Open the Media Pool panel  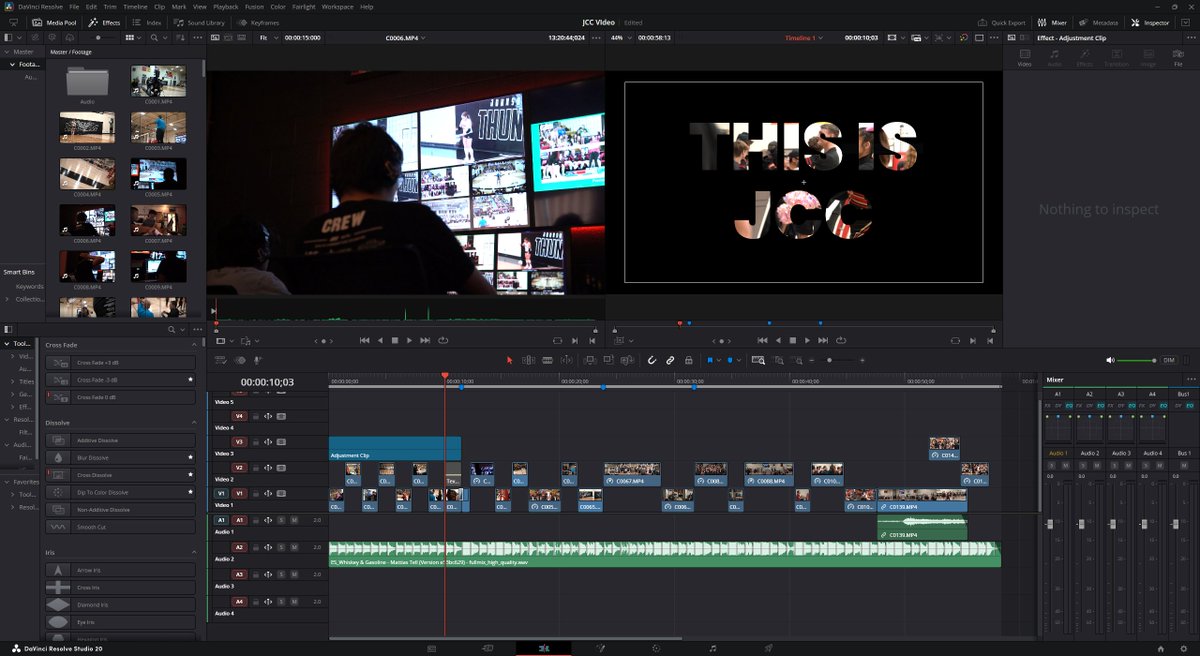pos(52,22)
